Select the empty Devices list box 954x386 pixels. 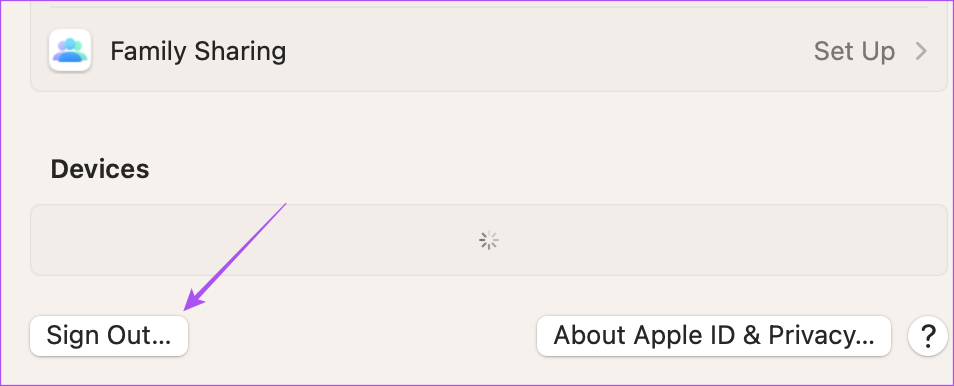489,240
